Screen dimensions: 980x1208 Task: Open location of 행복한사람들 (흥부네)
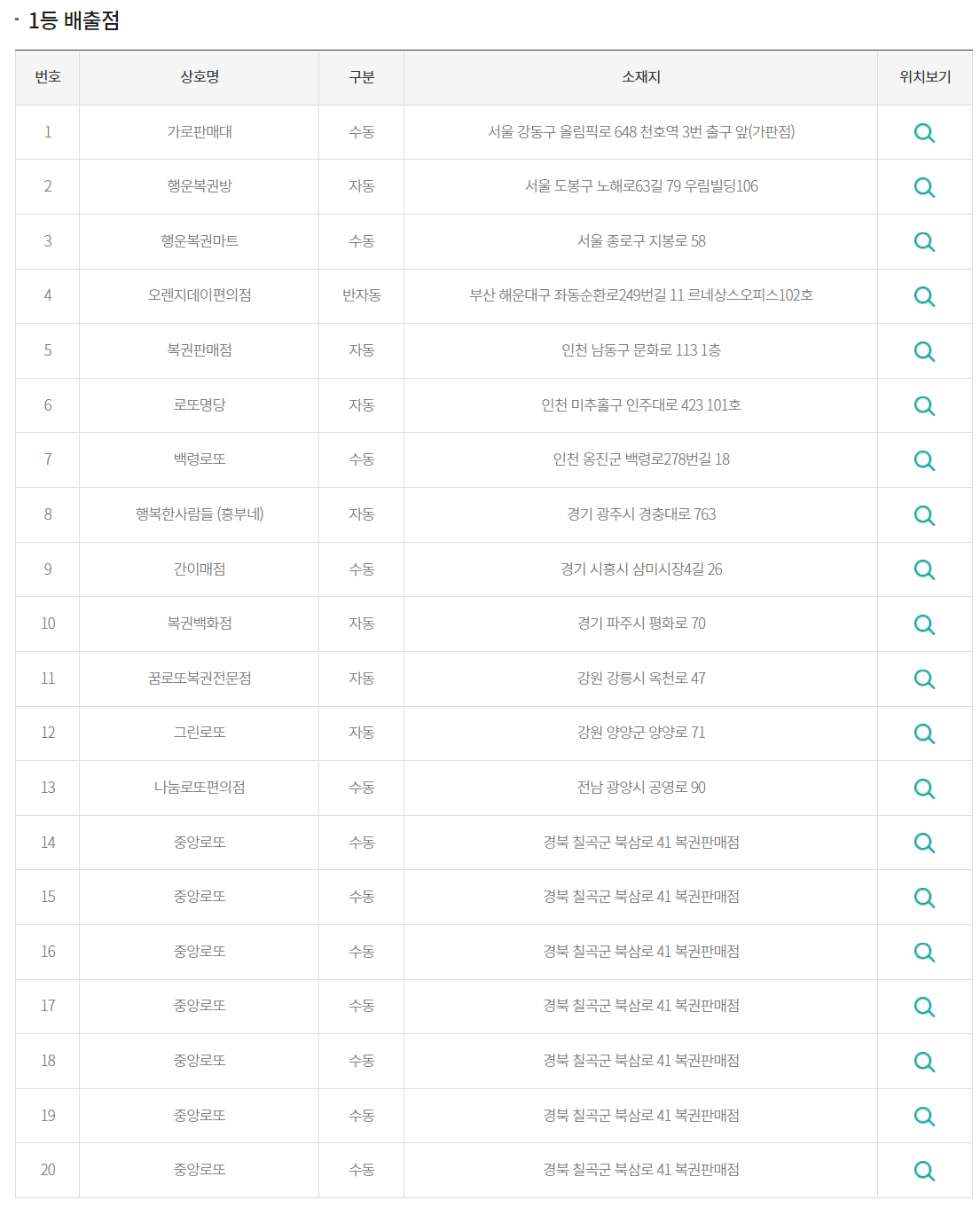(x=925, y=514)
